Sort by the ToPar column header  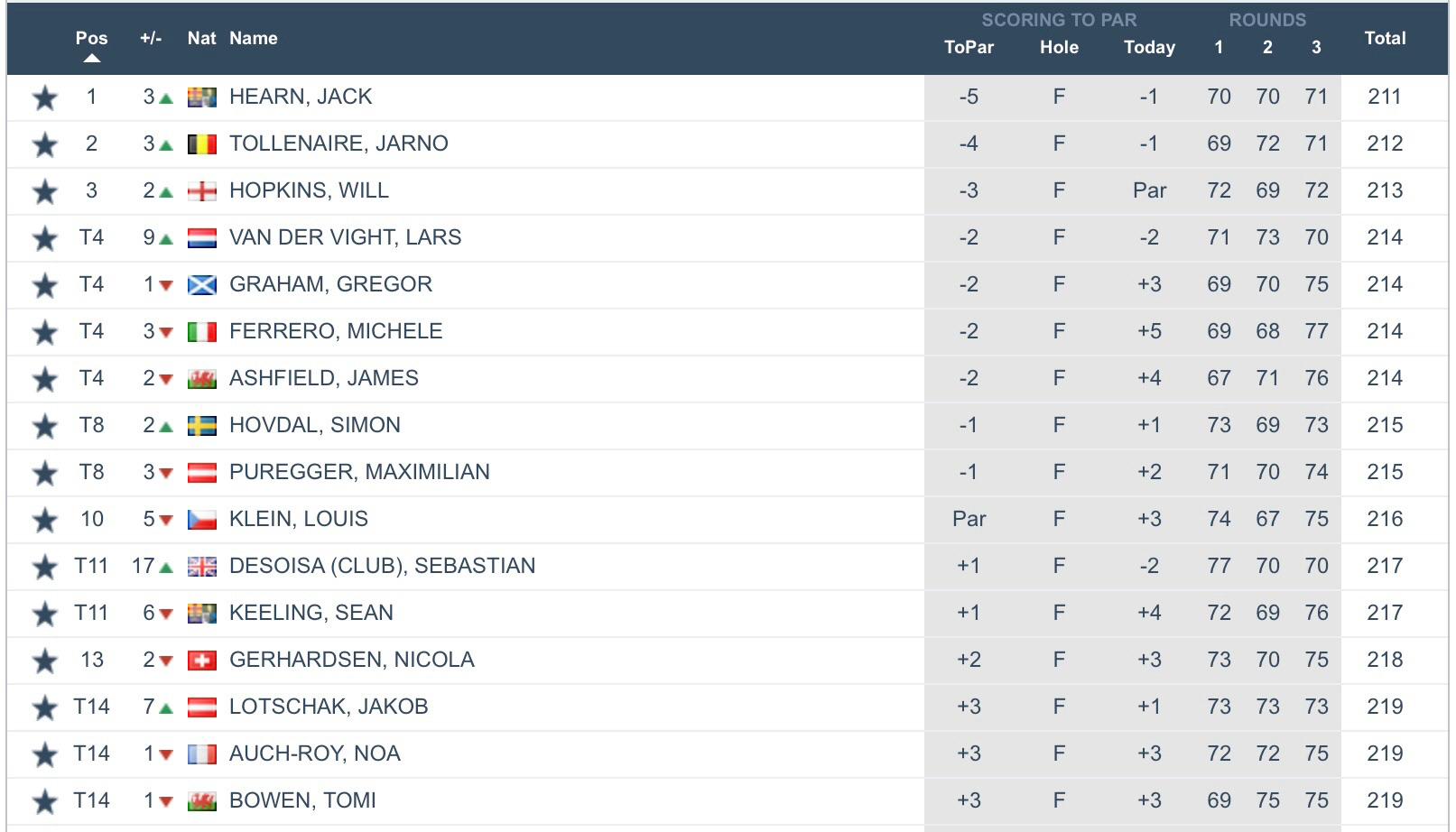(x=969, y=48)
